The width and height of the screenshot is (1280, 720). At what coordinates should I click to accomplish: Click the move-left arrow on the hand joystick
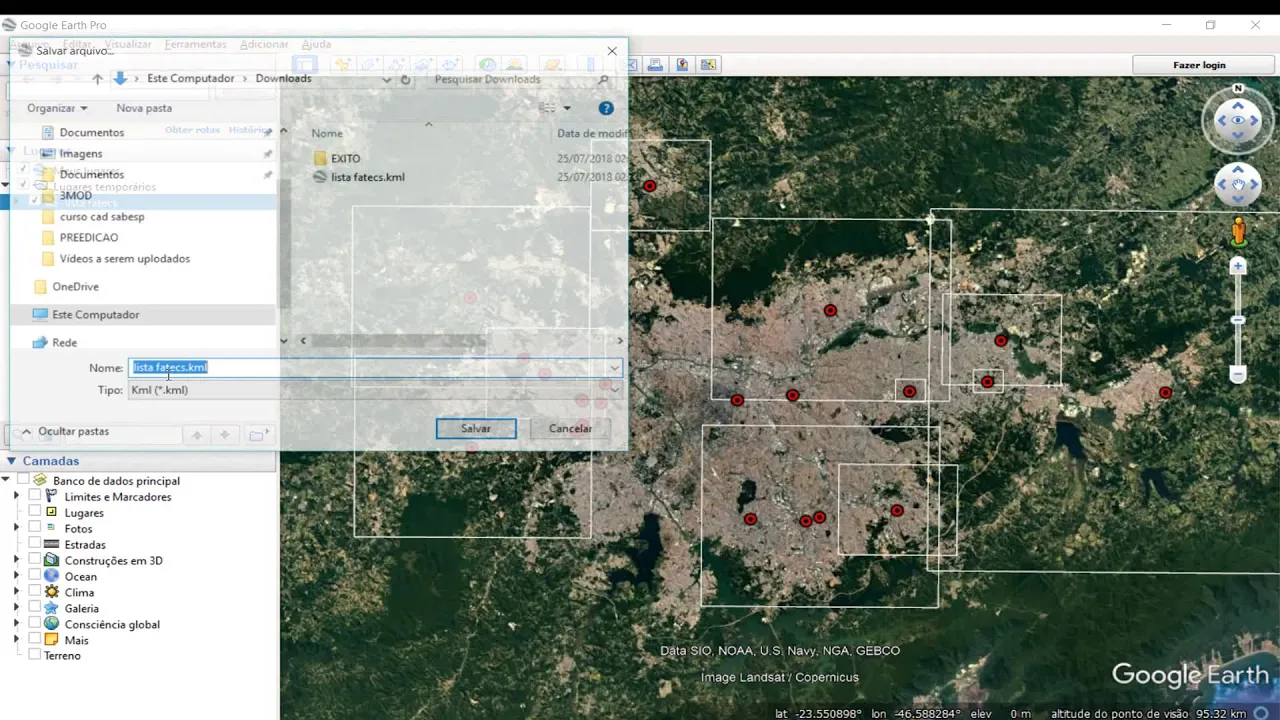coord(1222,185)
